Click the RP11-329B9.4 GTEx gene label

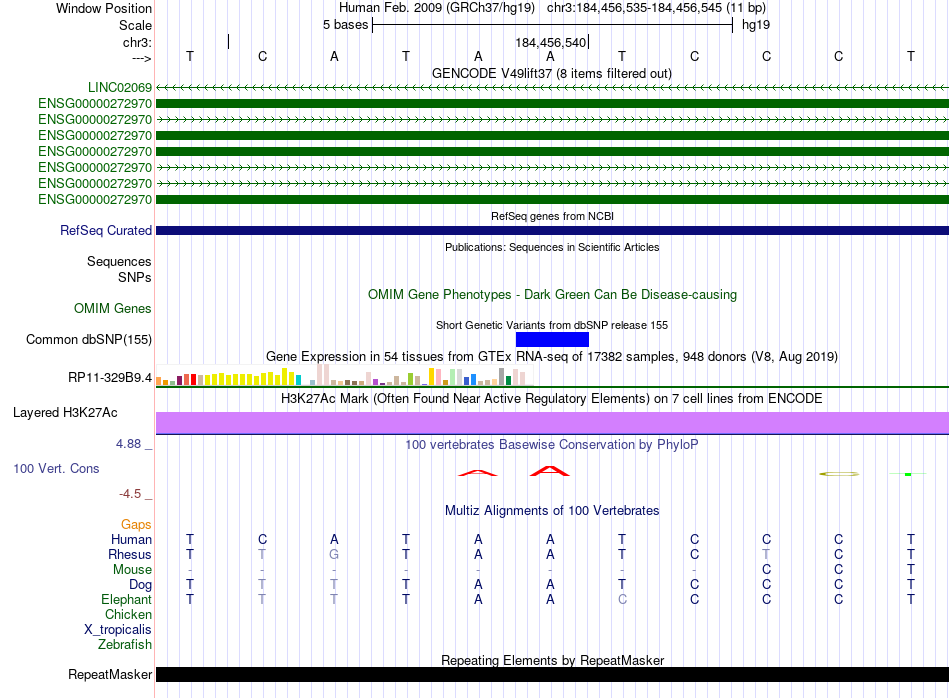tap(110, 377)
